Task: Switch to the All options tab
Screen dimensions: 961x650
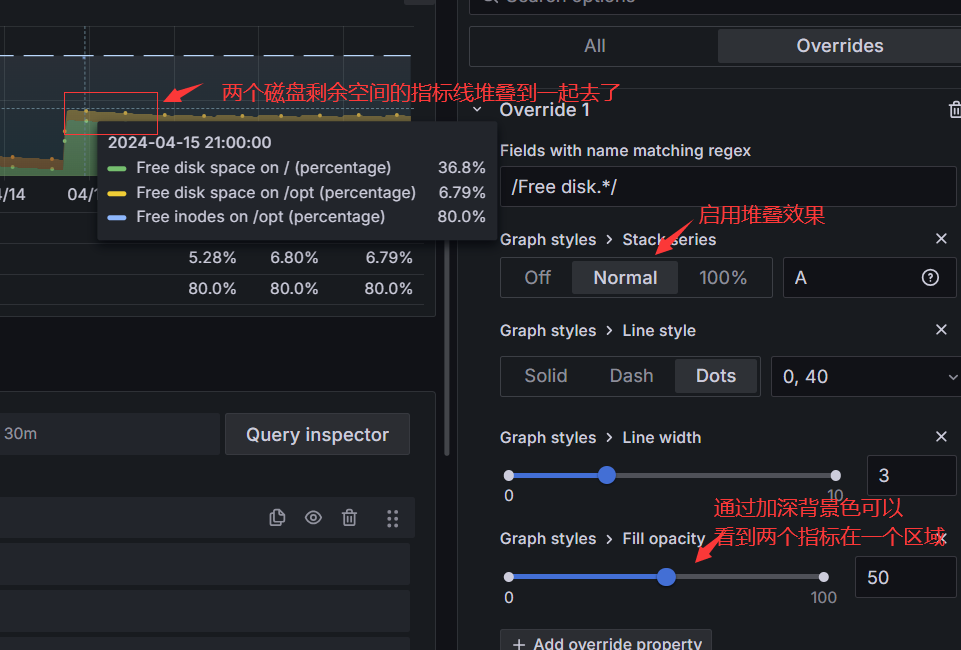Action: click(594, 46)
